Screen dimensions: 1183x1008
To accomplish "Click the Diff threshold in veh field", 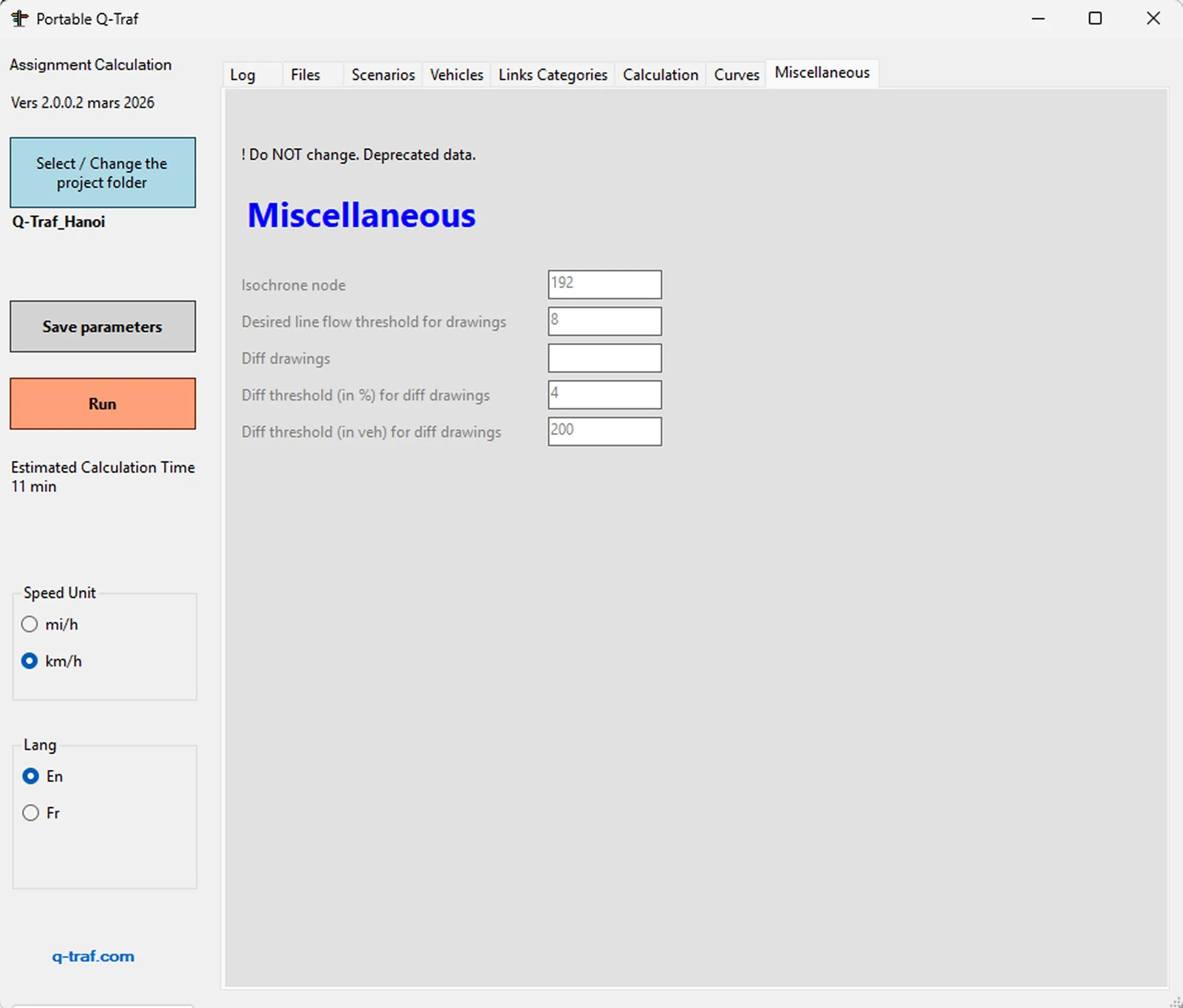I will (605, 431).
